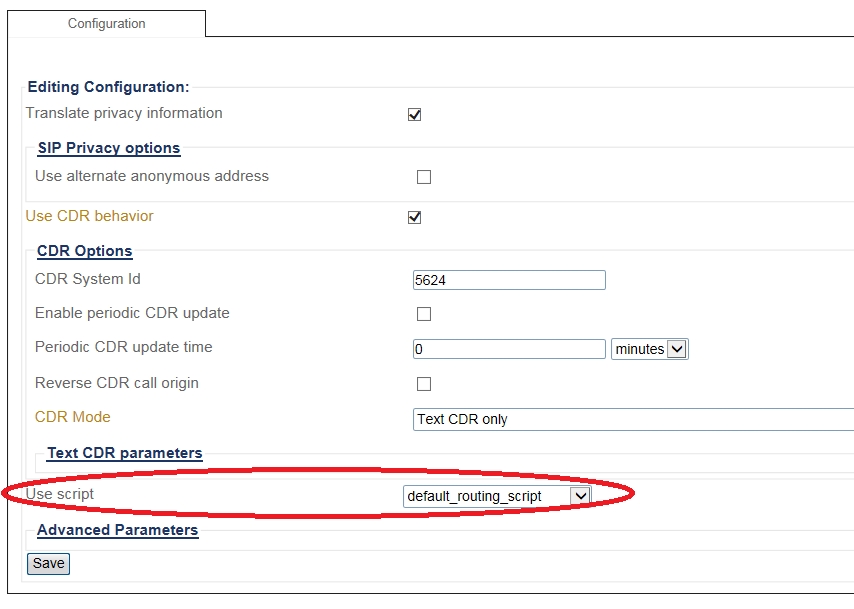Image resolution: width=854 pixels, height=609 pixels.
Task: Open the CDR Mode dropdown
Action: coord(633,419)
